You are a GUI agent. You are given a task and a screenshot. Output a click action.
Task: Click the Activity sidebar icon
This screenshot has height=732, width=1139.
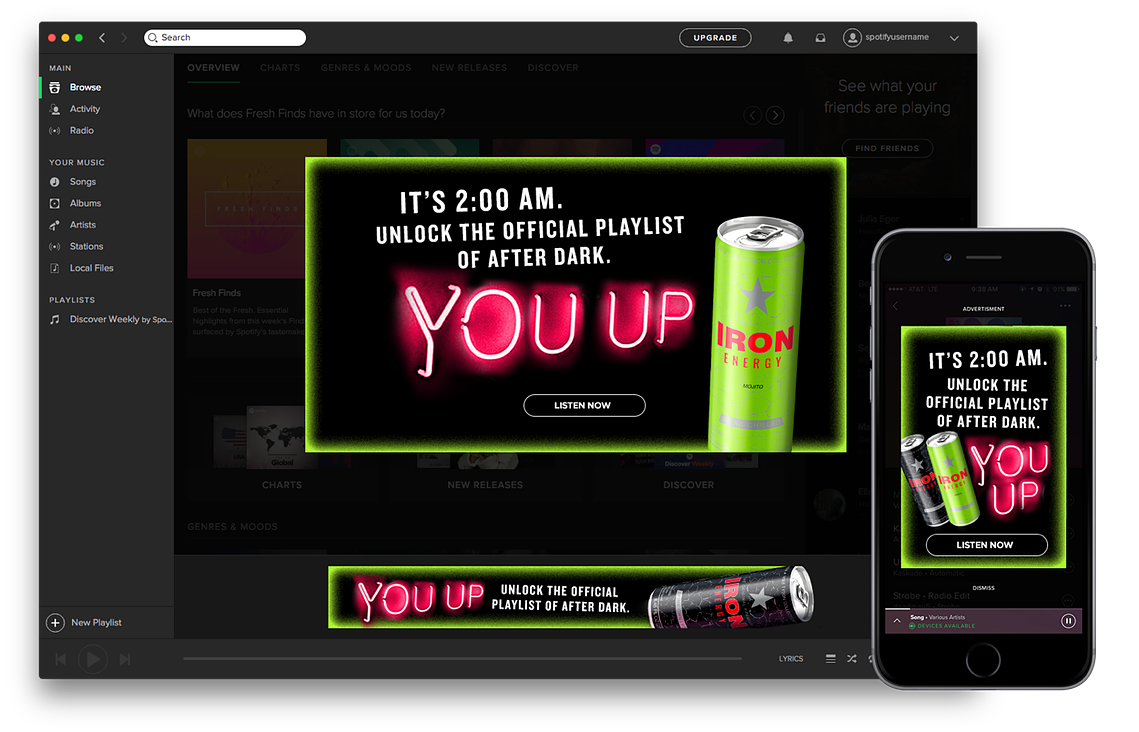tap(54, 109)
